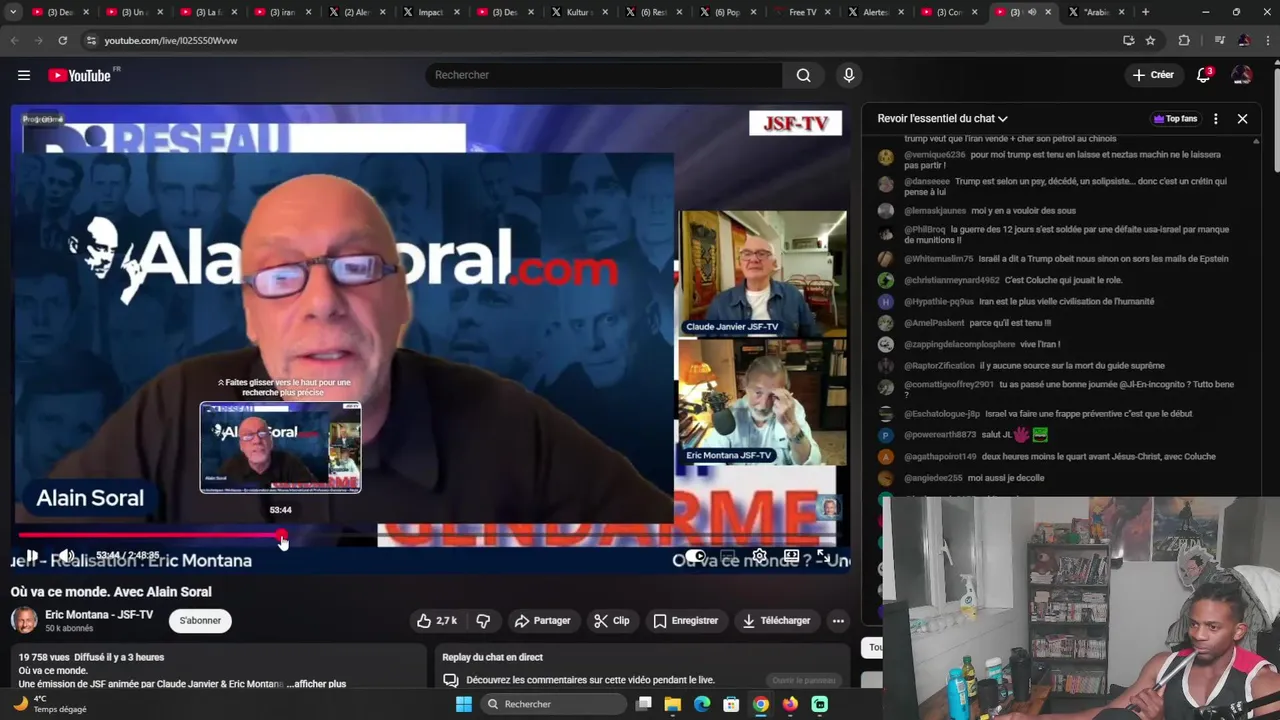Open Microsoft Edge from taskbar

point(702,704)
